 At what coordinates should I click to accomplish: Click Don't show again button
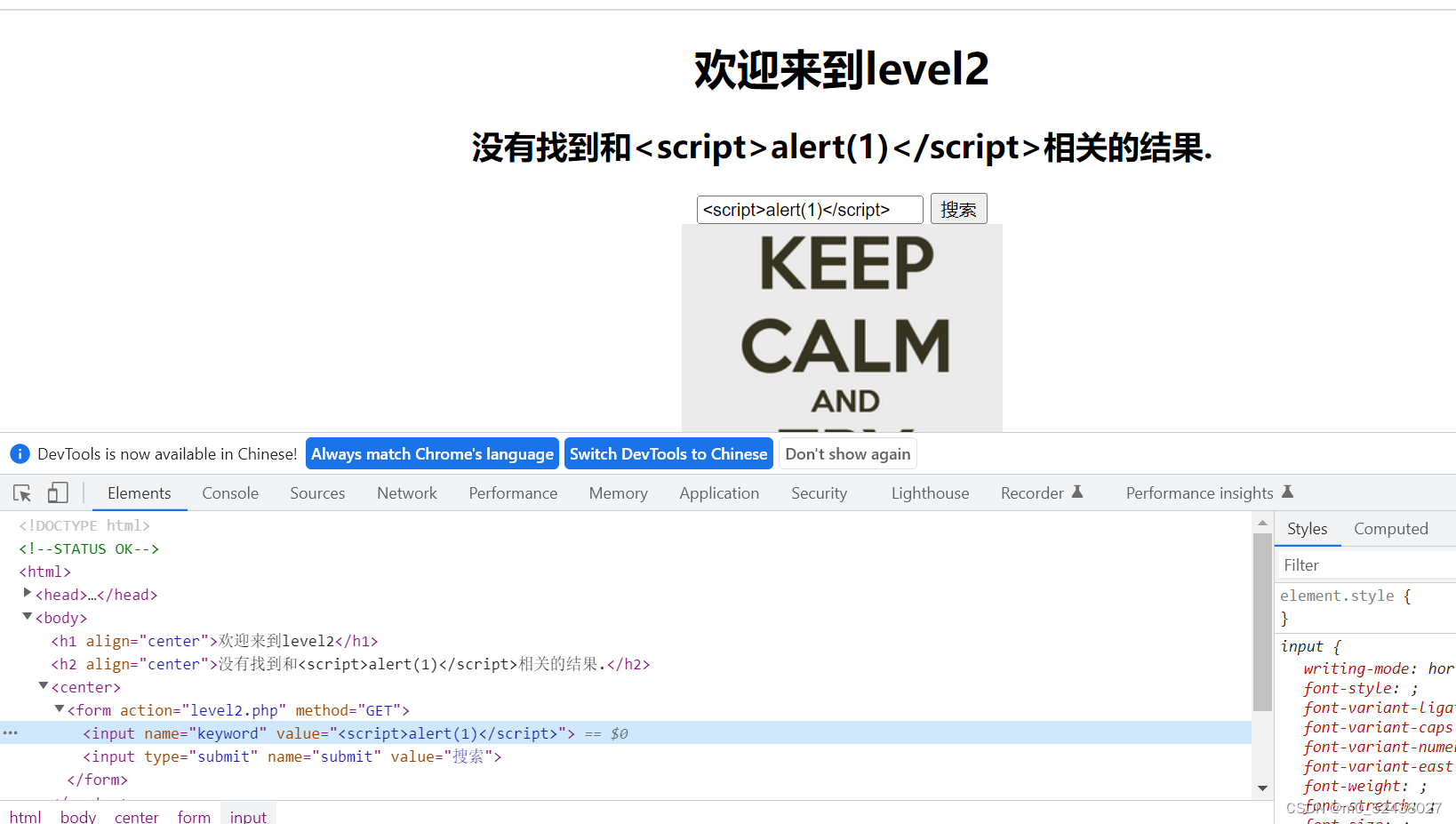coord(848,454)
